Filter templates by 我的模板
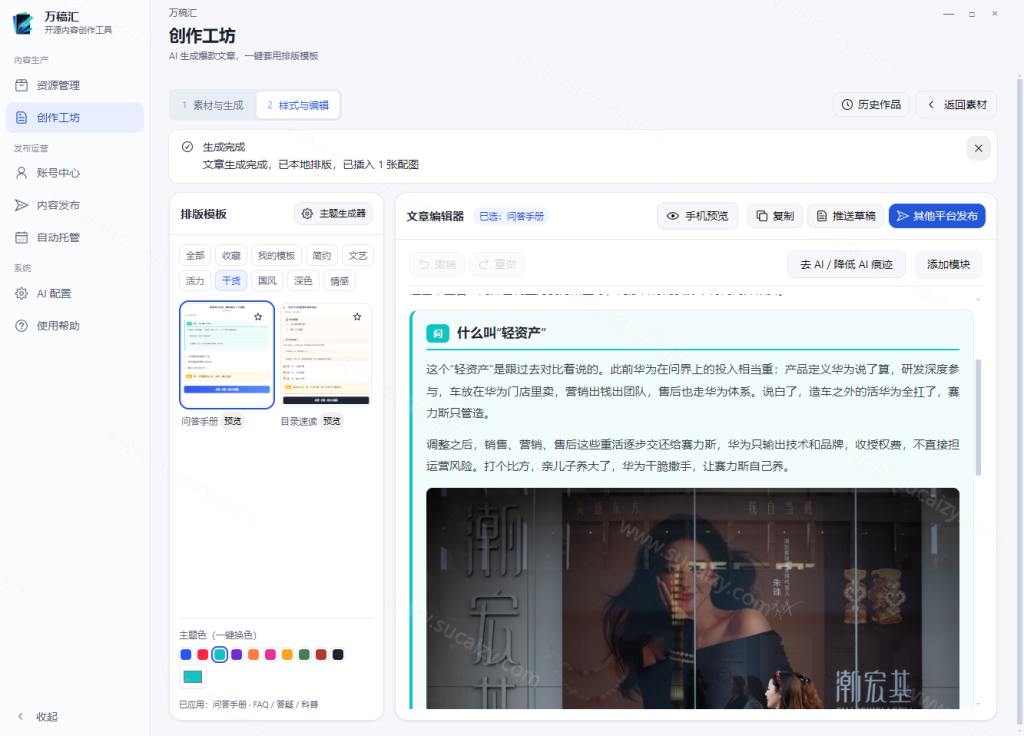This screenshot has width=1024, height=736. click(276, 255)
